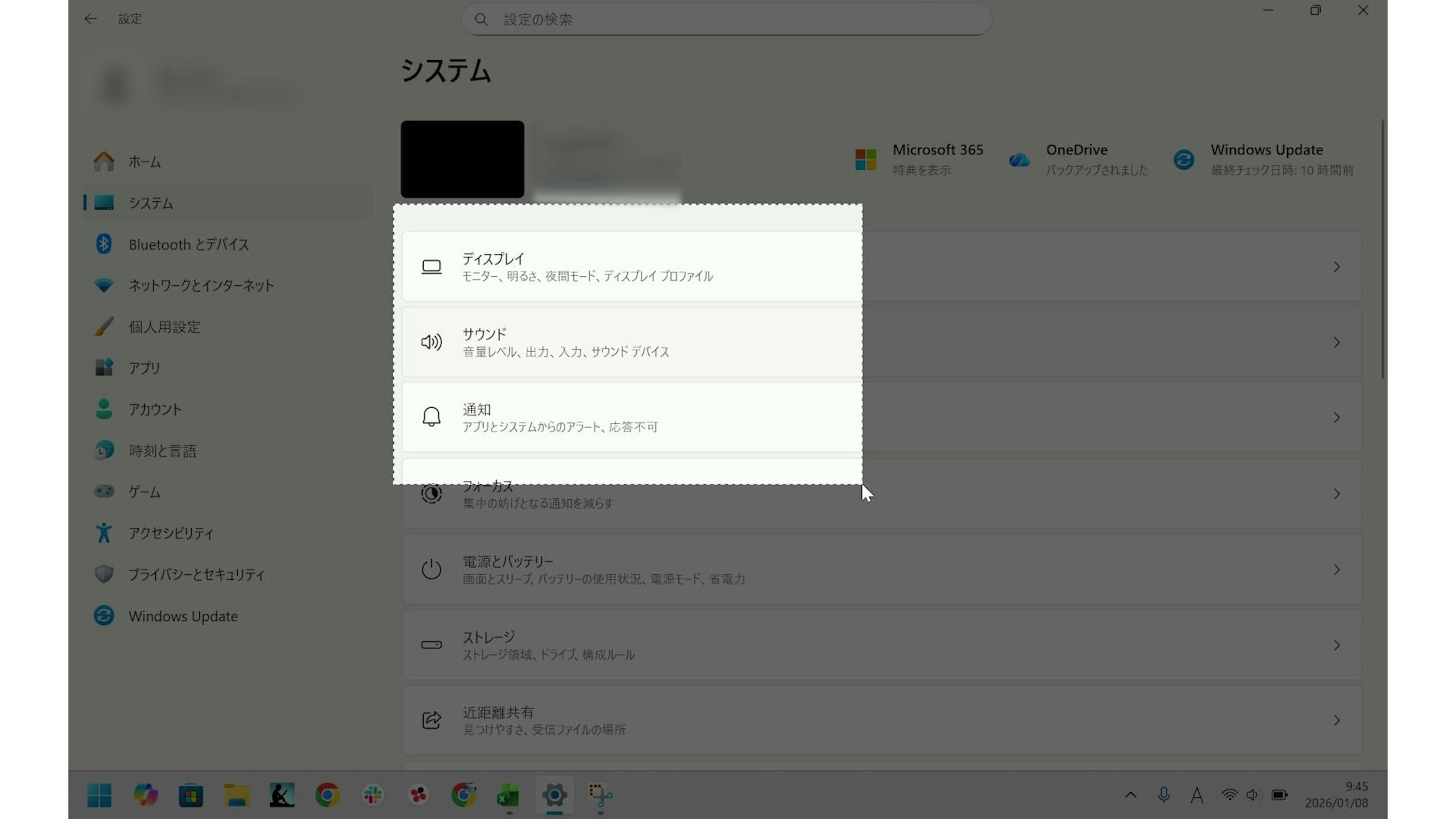Click the 電源とバッテリー power icon
1456x819 pixels.
pos(431,569)
